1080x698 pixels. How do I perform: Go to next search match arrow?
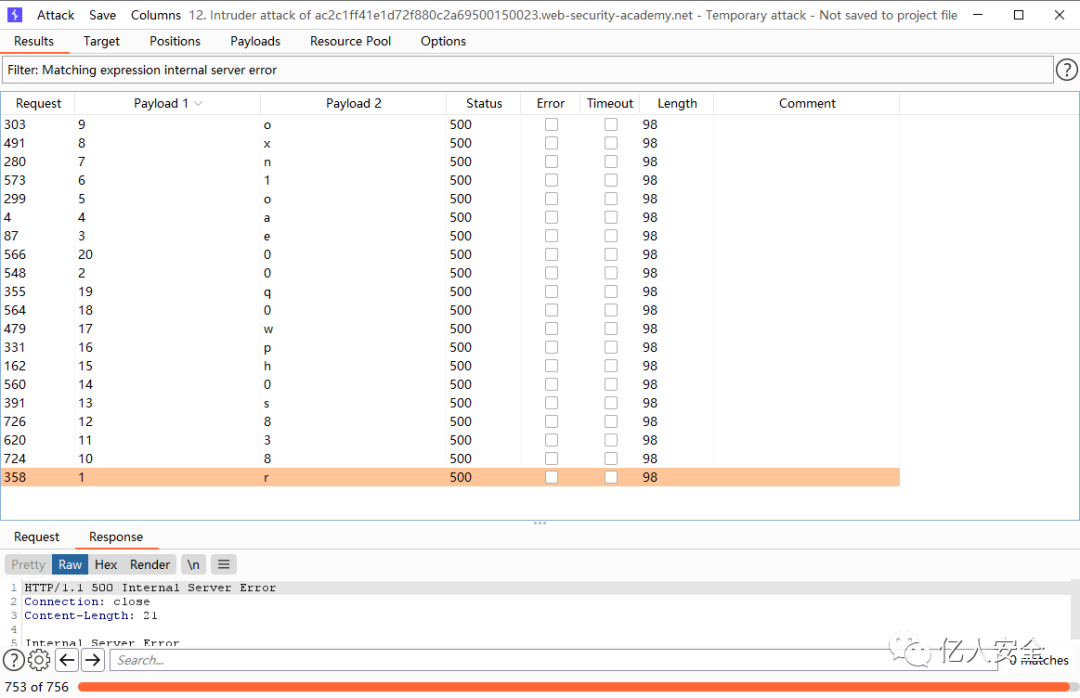point(92,660)
